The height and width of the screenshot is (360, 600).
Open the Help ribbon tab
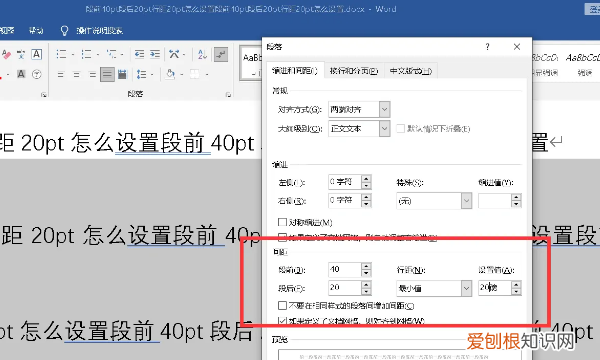click(36, 31)
